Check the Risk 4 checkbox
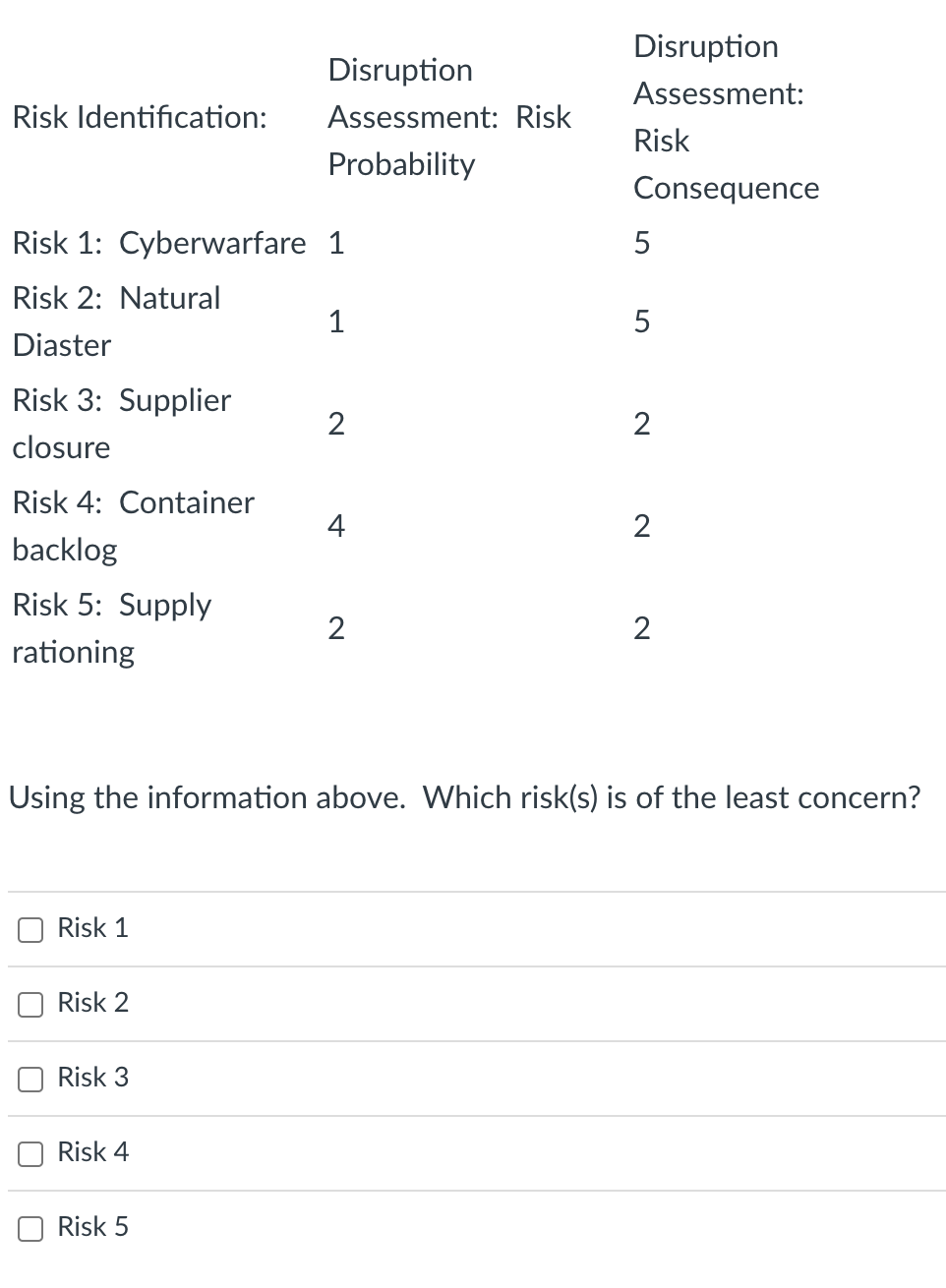946x1288 pixels. [30, 1153]
